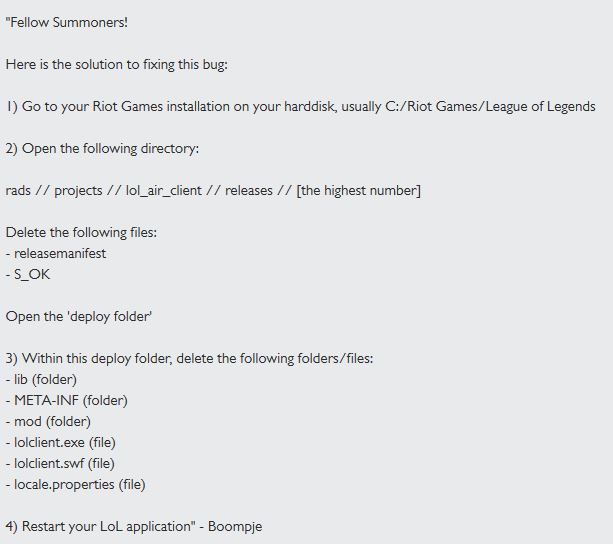Click the step "2) Open the following directory:"
The width and height of the screenshot is (613, 544).
click(102, 149)
